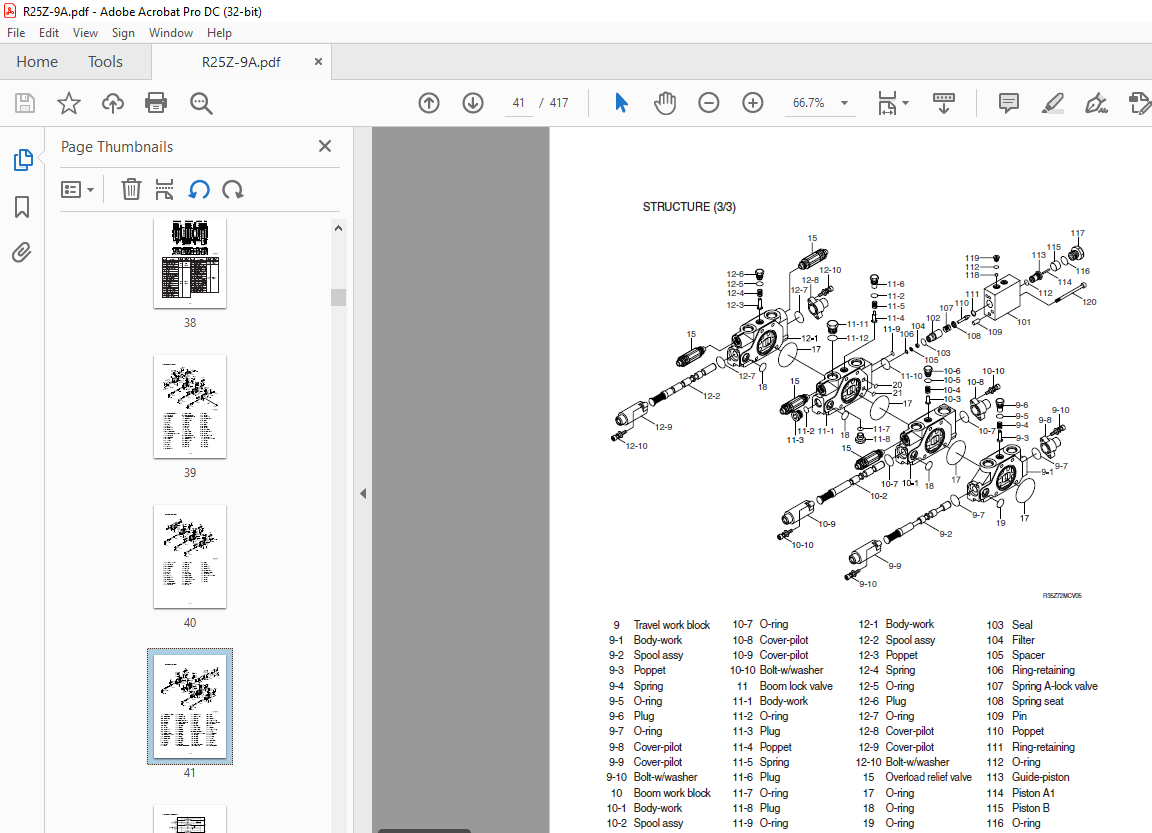This screenshot has height=833, width=1152.
Task: Close the R25Z-9A.pdf tab
Action: point(318,62)
